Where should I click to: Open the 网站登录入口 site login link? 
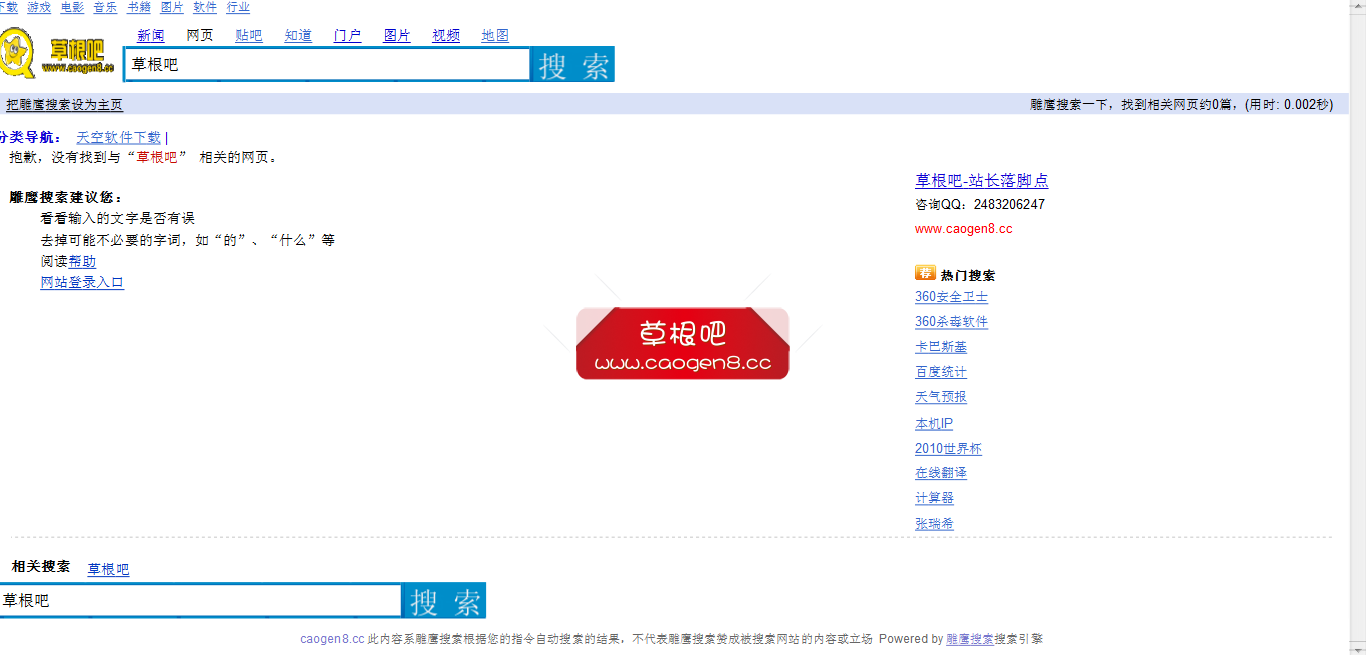tap(81, 282)
